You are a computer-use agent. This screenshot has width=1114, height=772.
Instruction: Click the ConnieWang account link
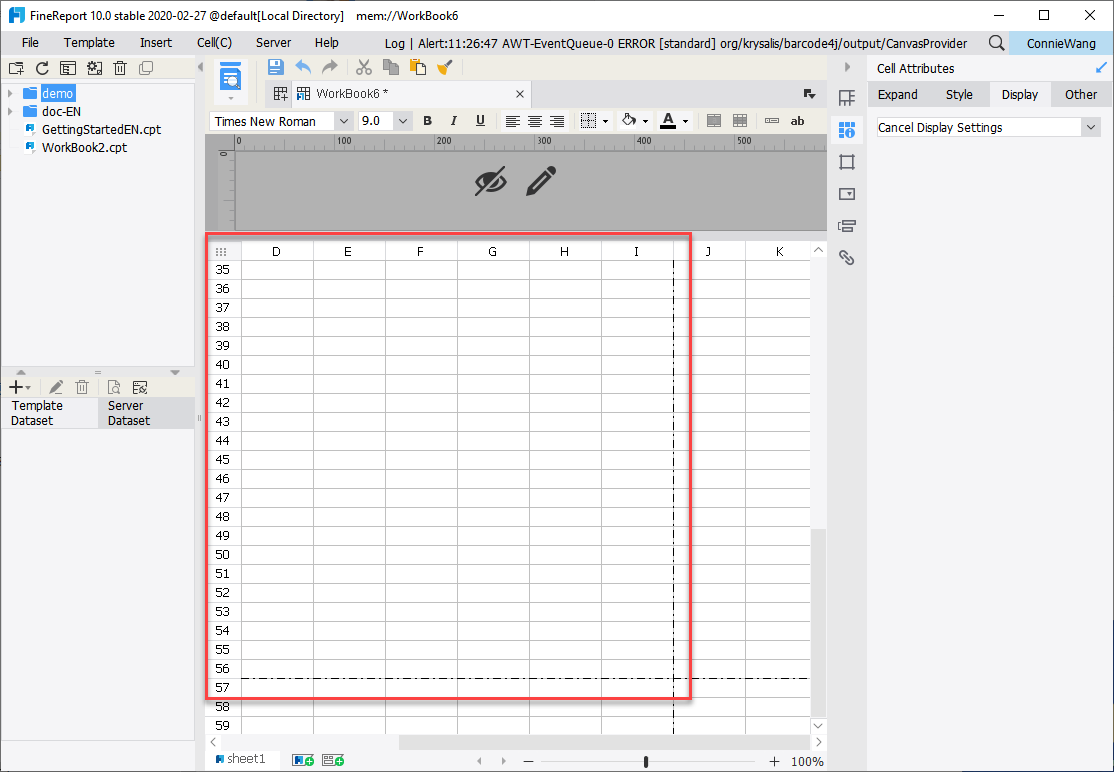pos(1060,43)
